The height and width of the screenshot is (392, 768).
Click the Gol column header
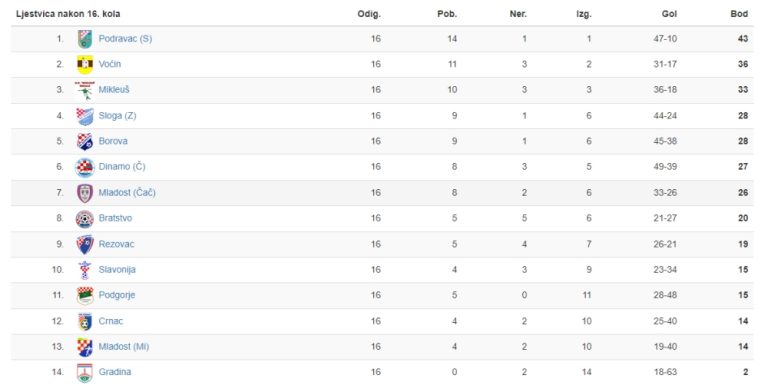[669, 14]
